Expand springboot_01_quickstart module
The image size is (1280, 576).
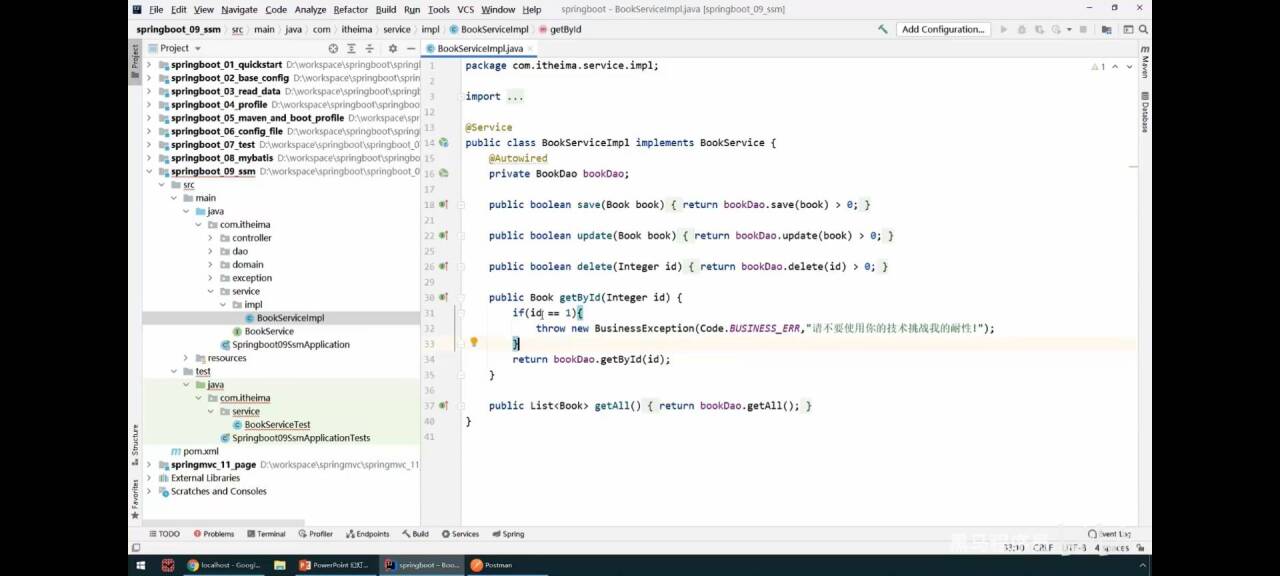click(150, 65)
